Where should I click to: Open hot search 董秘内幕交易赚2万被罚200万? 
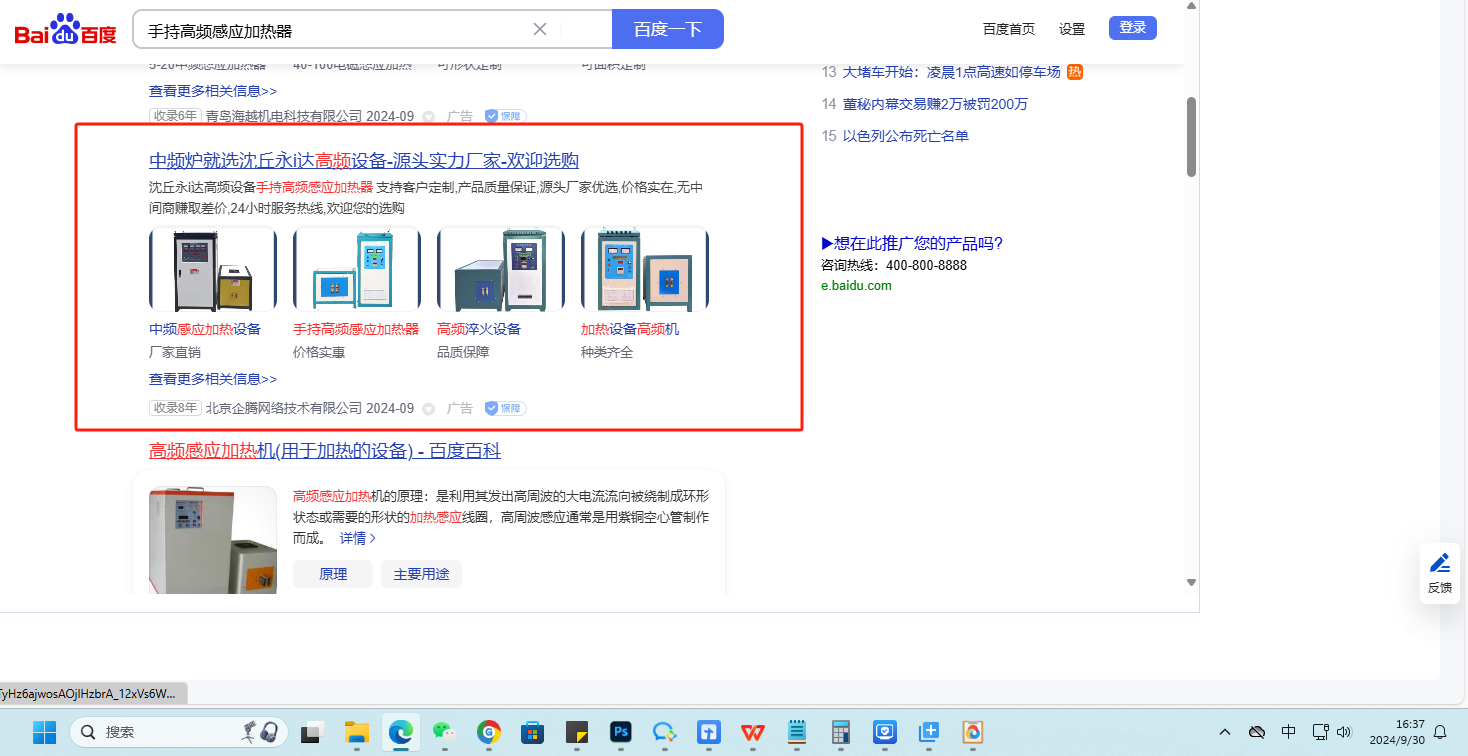click(935, 104)
